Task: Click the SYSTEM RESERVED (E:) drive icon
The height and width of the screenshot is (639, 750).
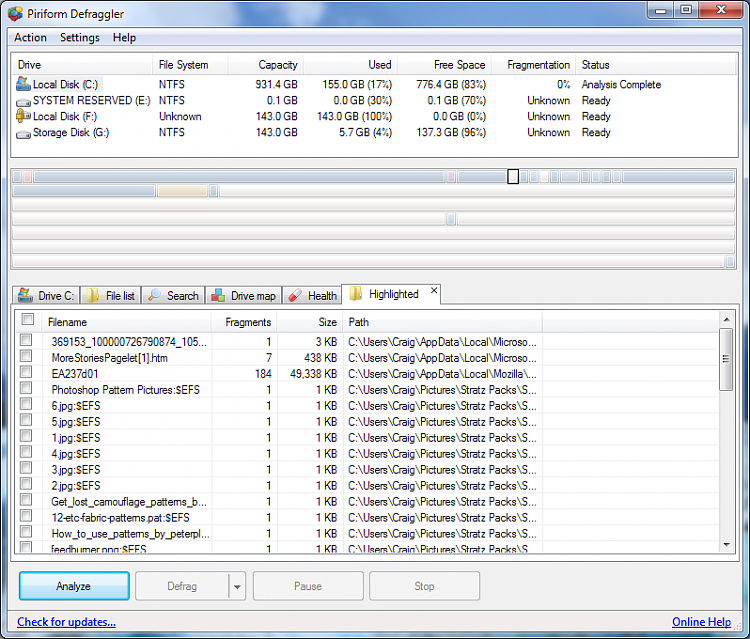Action: 23,102
